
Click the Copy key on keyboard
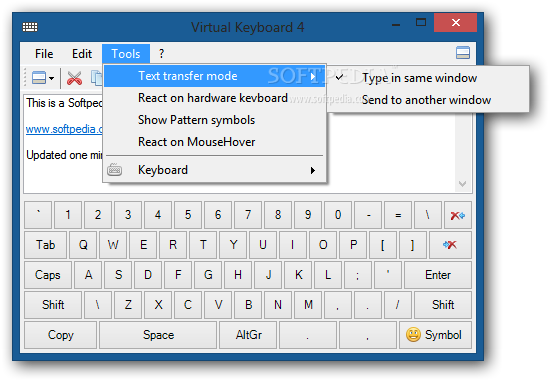coord(60,335)
